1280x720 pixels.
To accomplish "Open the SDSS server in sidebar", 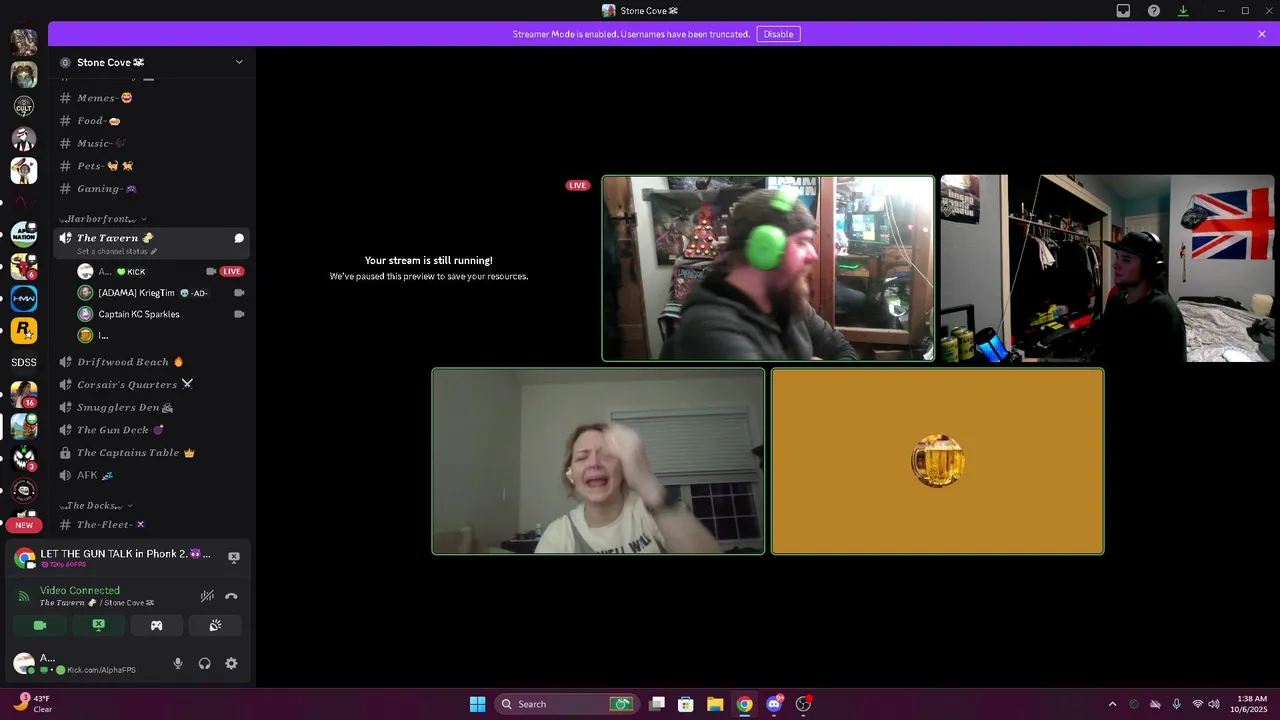I will (x=24, y=362).
